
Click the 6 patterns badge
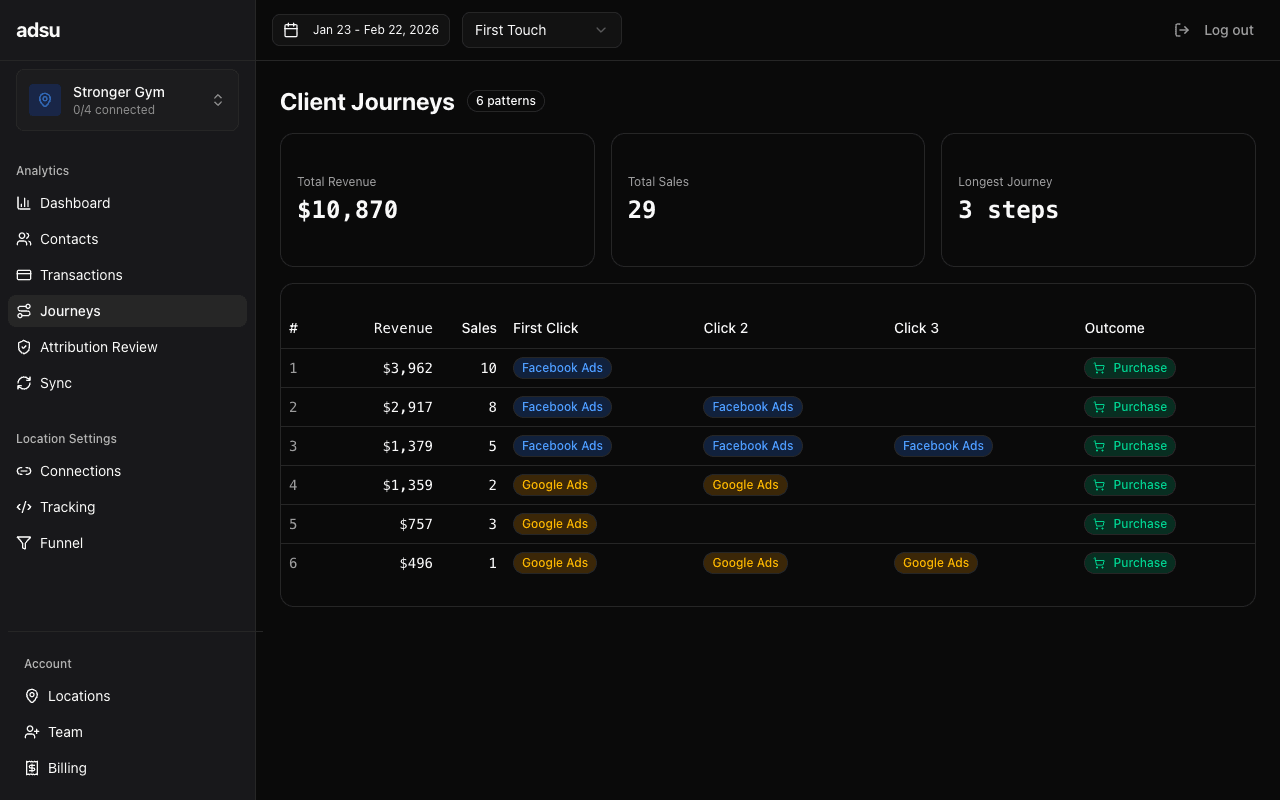click(505, 100)
